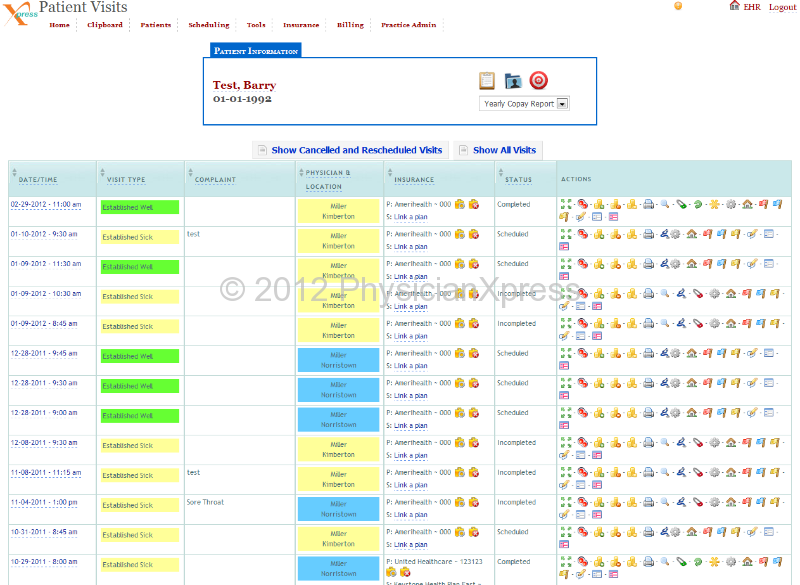
Task: Sort visits by the Date/Time column header
Action: pyautogui.click(x=38, y=180)
